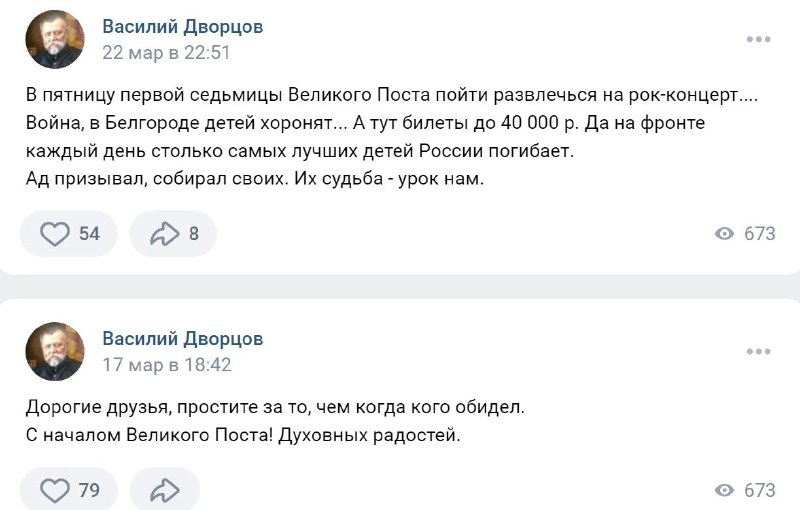Click eye views icon on second post
800x510 pixels.
(724, 490)
